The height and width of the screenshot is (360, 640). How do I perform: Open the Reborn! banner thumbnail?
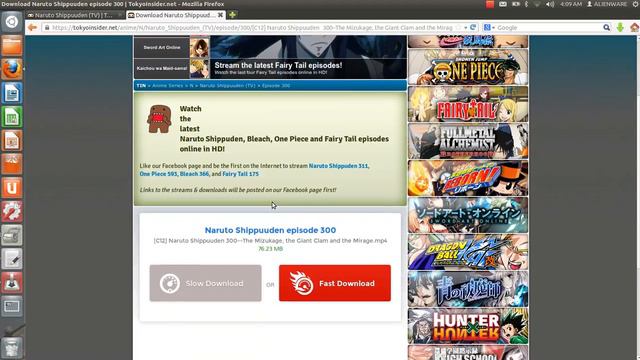click(468, 178)
